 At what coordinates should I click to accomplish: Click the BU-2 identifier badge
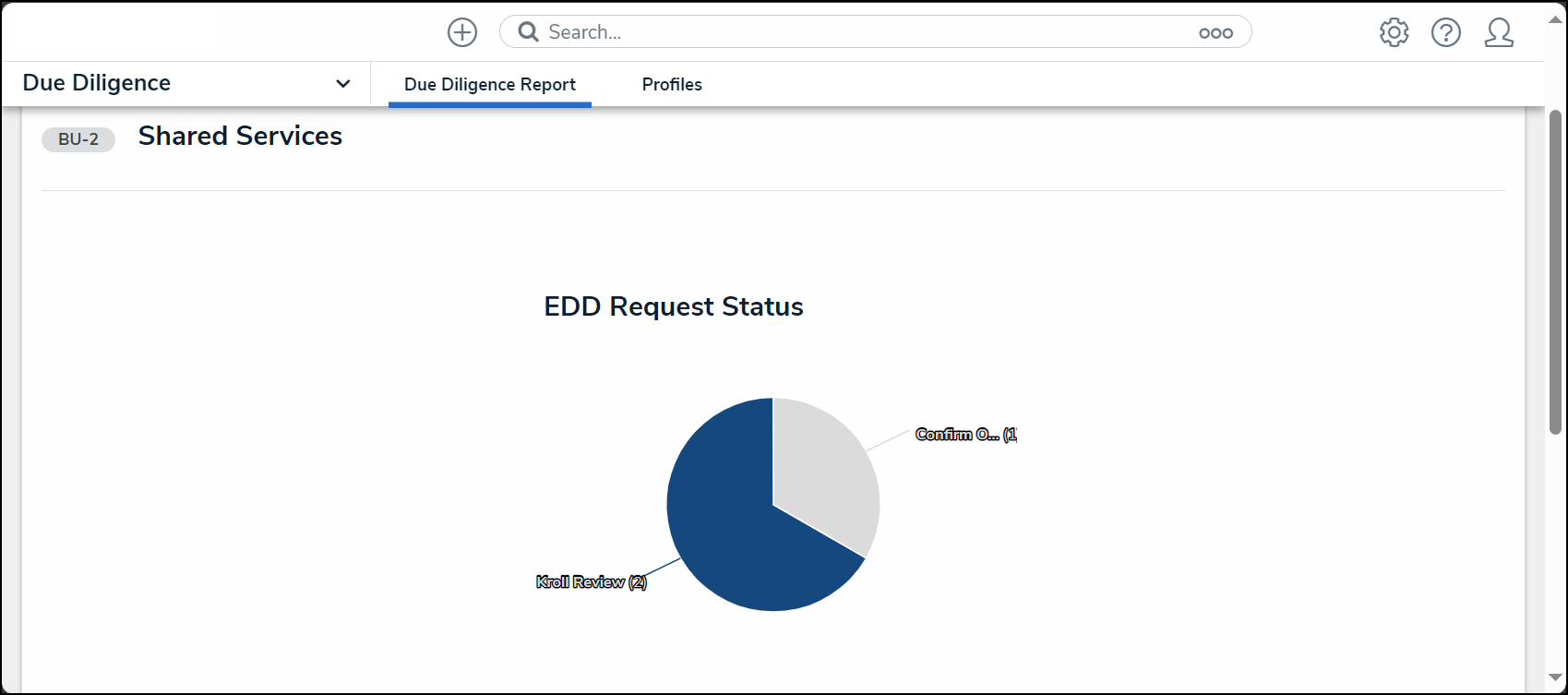[78, 139]
